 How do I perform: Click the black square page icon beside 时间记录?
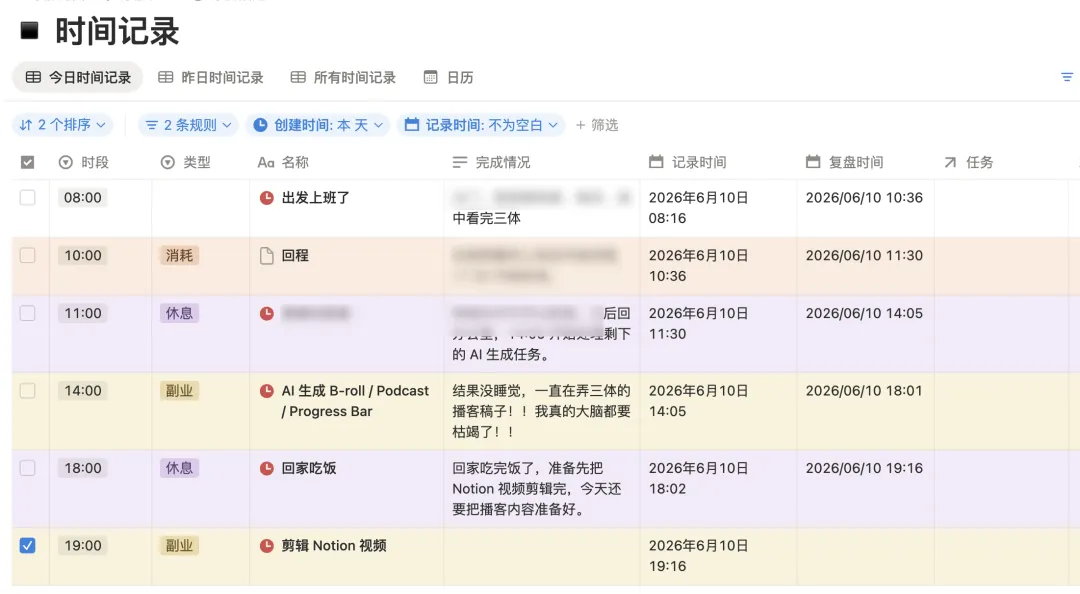coord(30,30)
